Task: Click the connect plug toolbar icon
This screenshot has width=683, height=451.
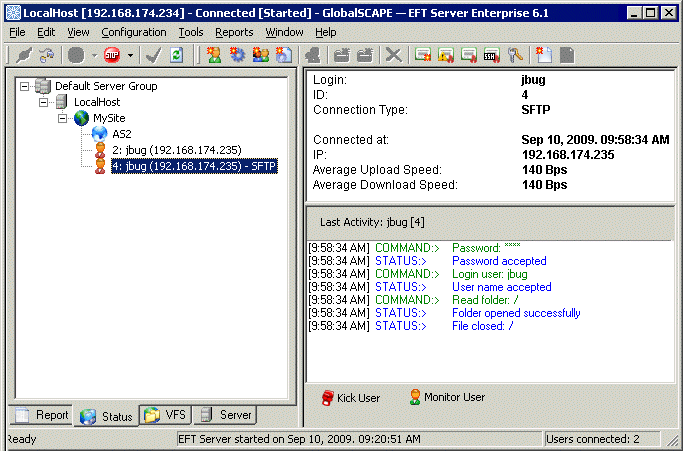Action: [24, 55]
